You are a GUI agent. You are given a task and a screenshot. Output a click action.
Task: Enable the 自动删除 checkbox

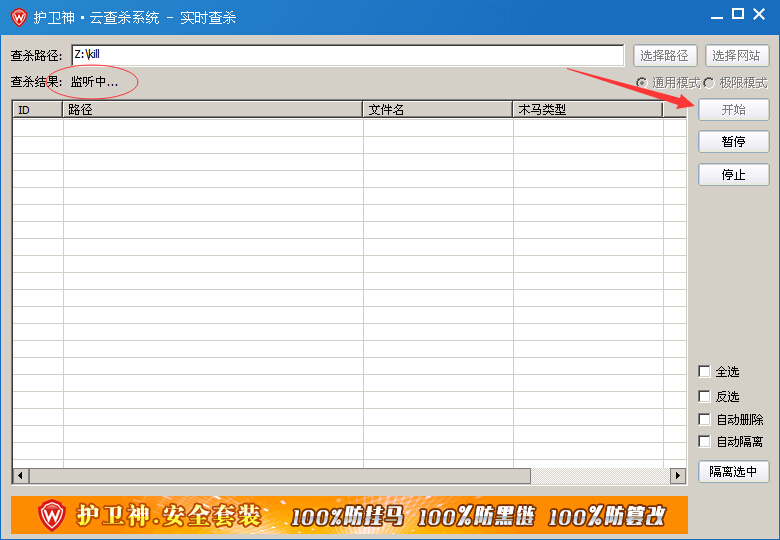click(704, 420)
